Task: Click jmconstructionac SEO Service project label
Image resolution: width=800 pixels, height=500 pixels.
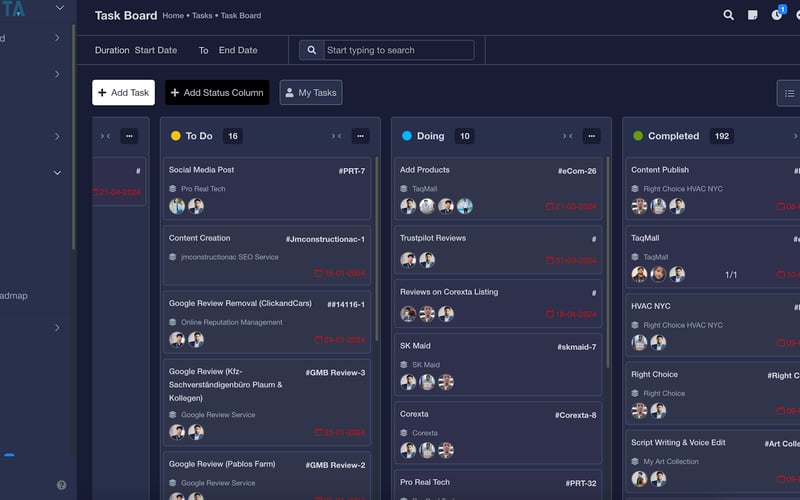Action: tap(230, 257)
